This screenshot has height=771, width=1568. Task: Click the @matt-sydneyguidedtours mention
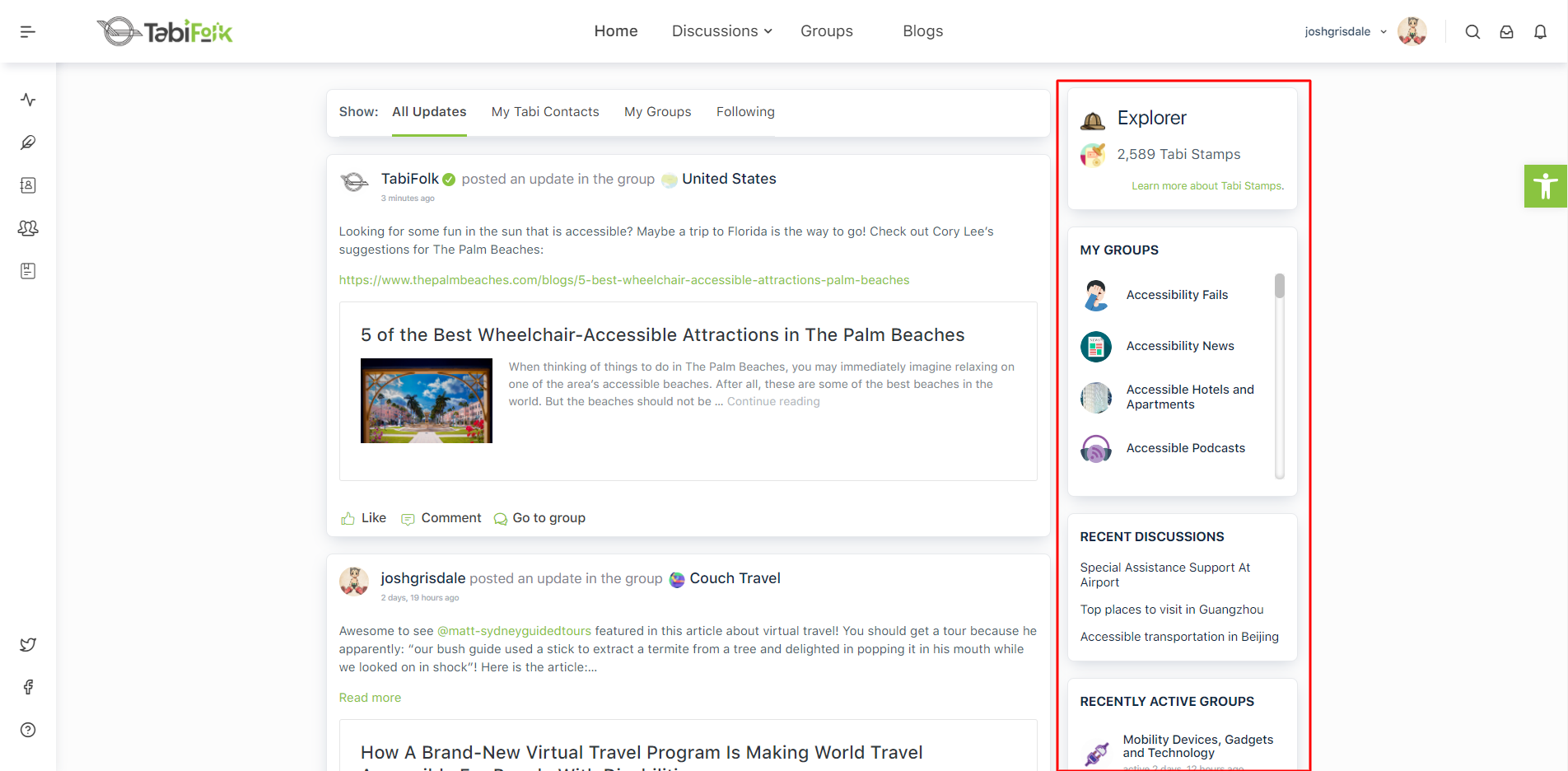pos(514,631)
